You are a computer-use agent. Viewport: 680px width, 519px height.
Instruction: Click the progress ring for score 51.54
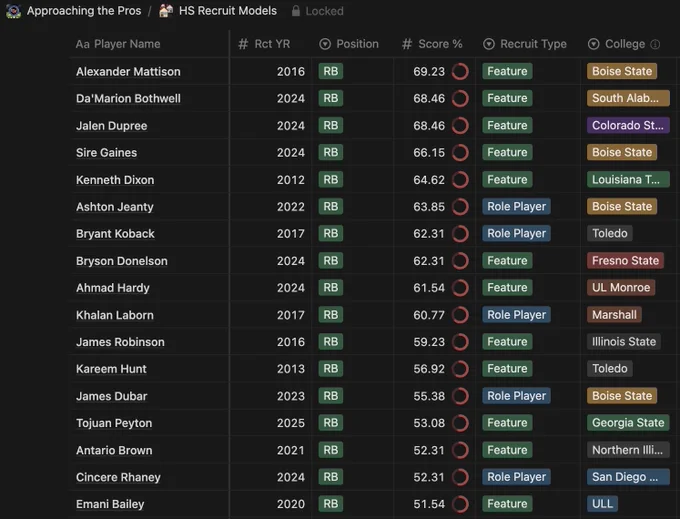(x=460, y=504)
